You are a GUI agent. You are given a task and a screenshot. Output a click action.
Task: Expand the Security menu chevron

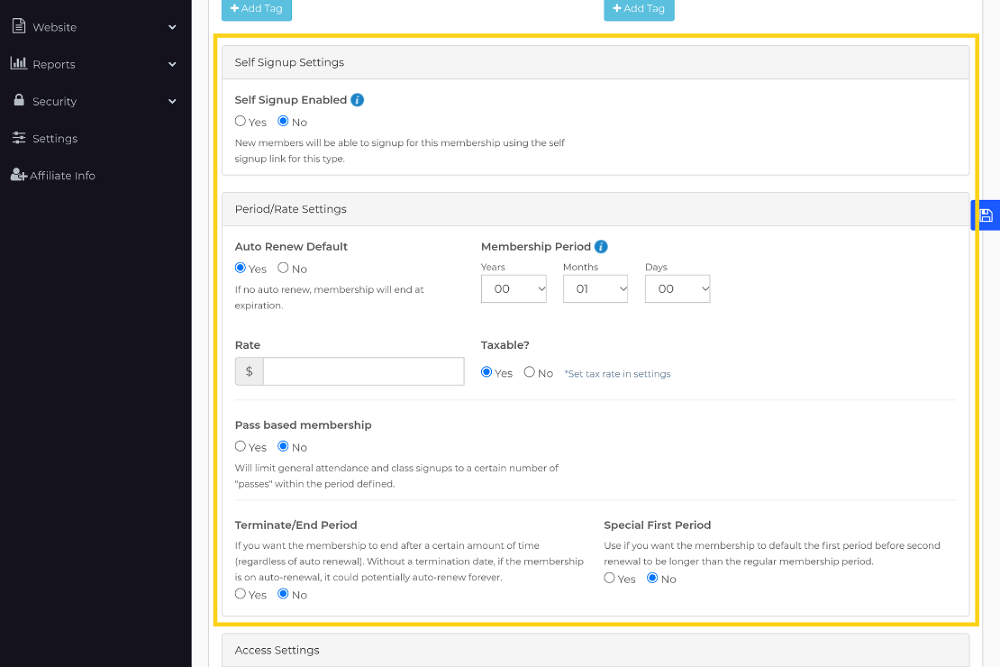[x=172, y=101]
